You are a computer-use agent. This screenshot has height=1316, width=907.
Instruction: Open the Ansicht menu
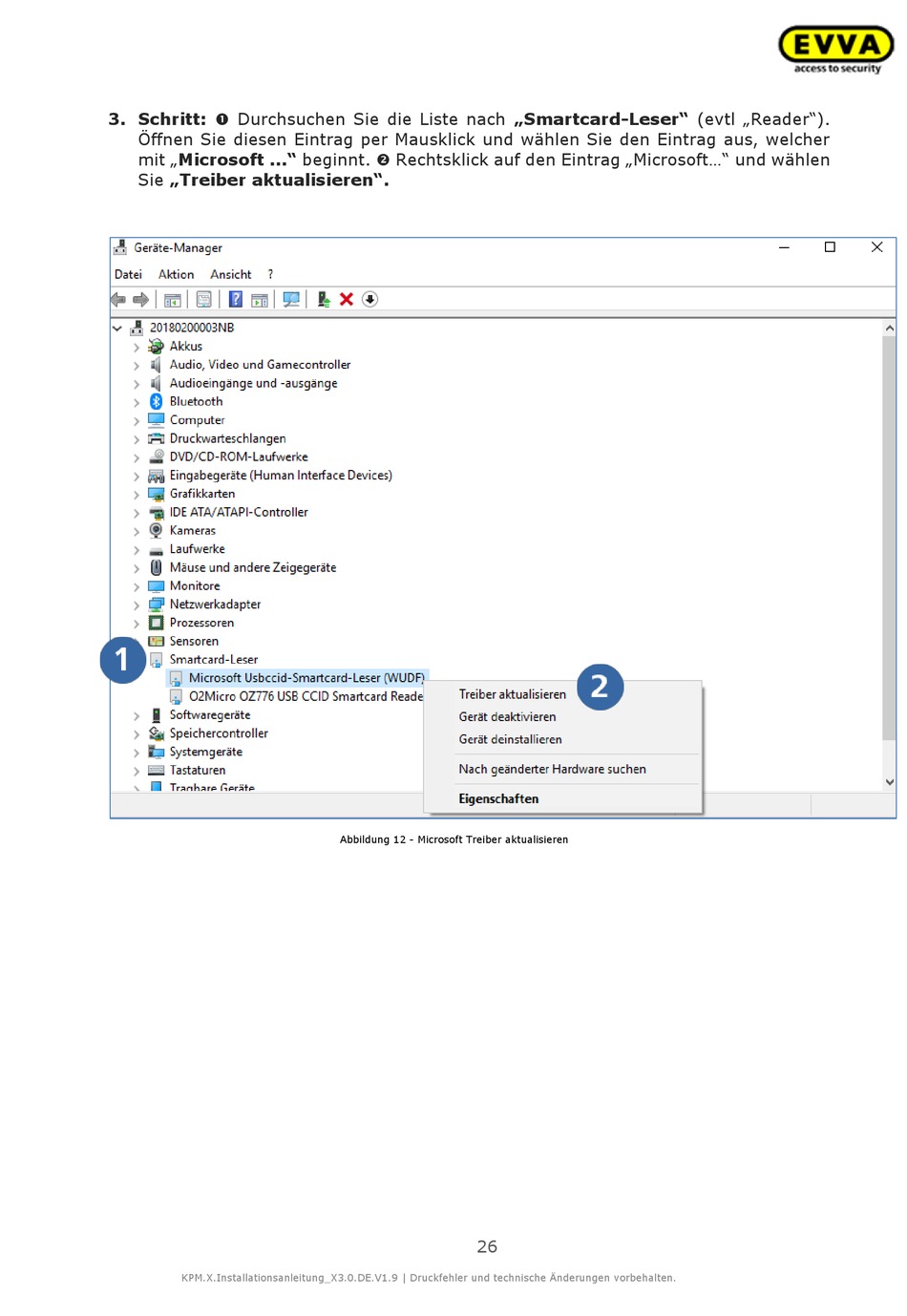pos(231,275)
